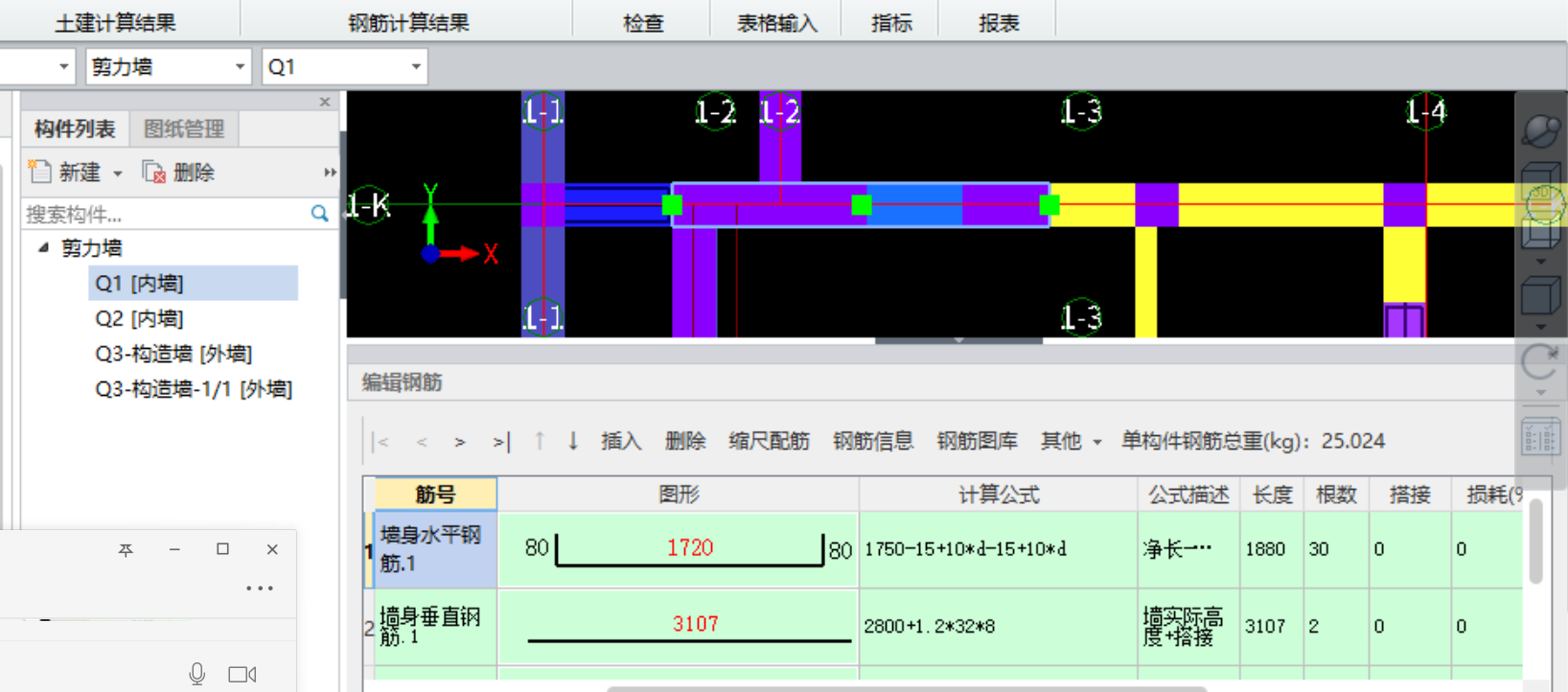Screen dimensions: 1568x692
Task: Open the 其他 dropdown menu
Action: tap(1072, 441)
